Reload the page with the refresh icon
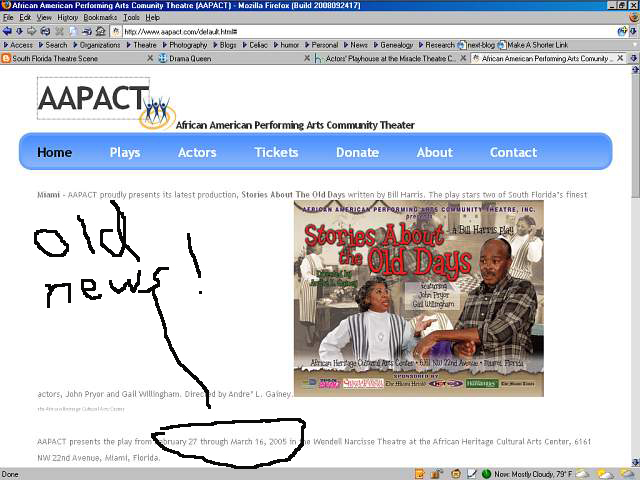Viewport: 640px width, 480px height. [x=45, y=31]
